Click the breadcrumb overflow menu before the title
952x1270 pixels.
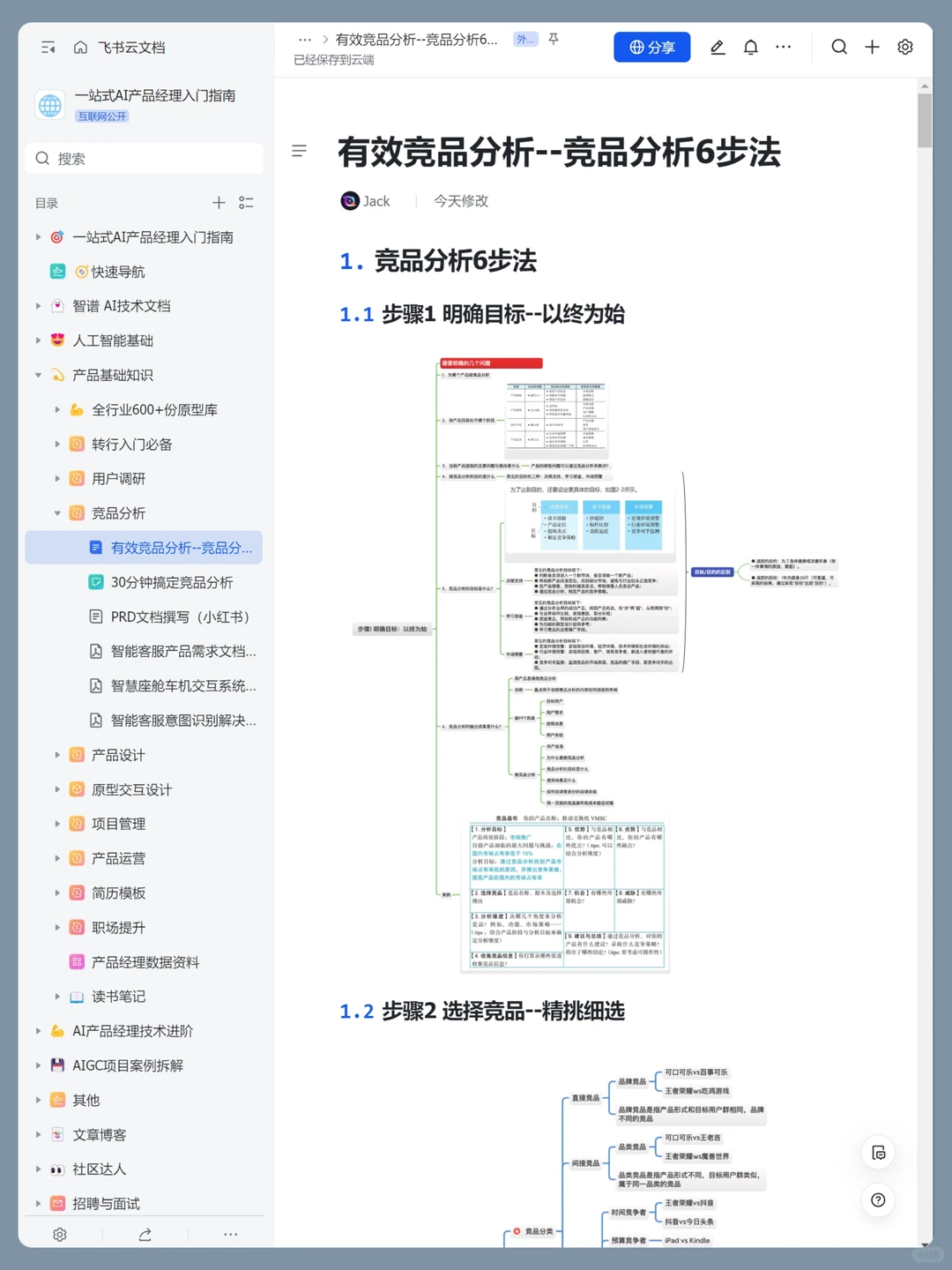click(305, 40)
